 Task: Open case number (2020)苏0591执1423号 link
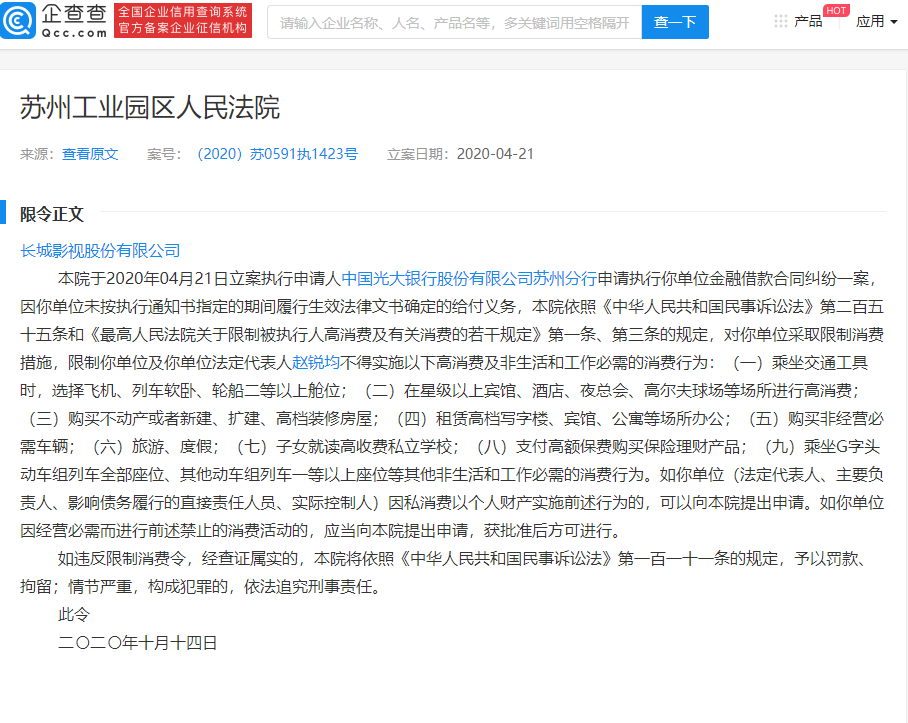pos(277,154)
